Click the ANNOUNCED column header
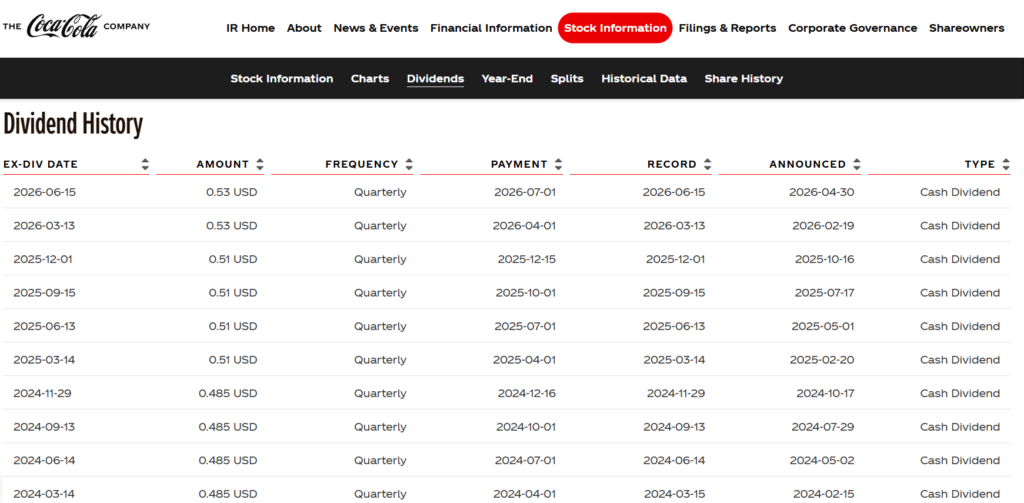 807,165
